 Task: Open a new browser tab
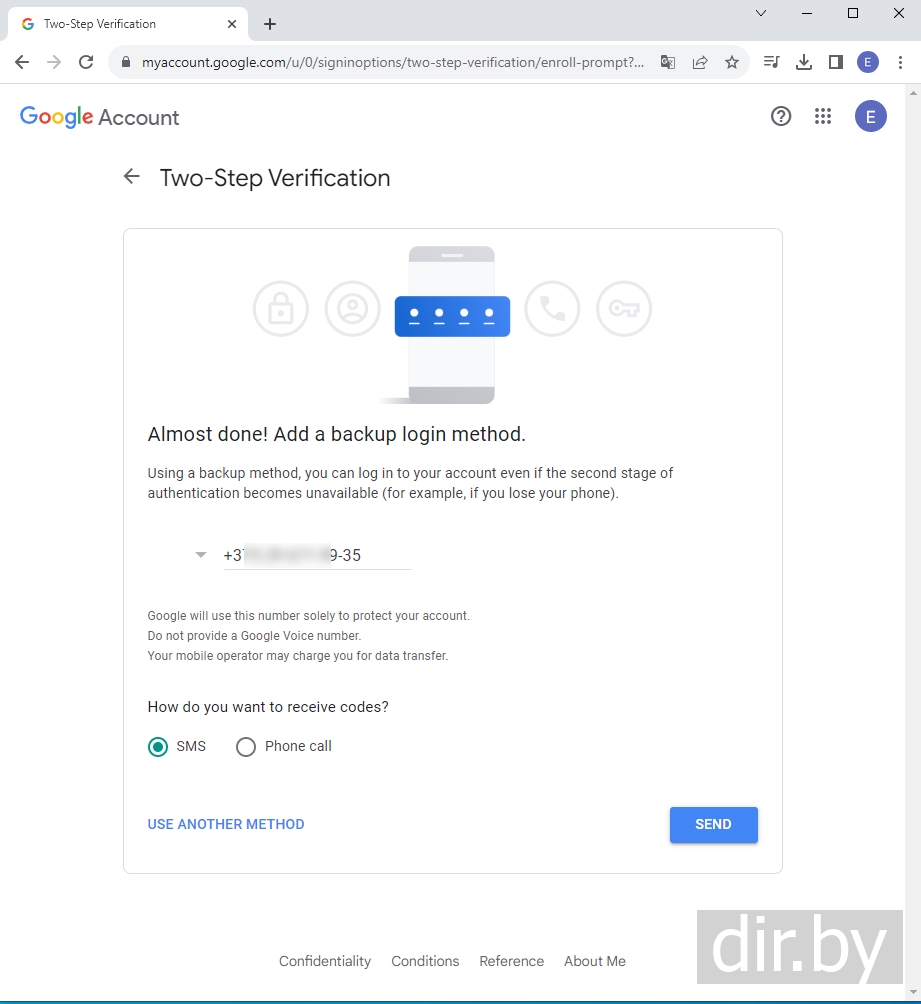tap(270, 24)
